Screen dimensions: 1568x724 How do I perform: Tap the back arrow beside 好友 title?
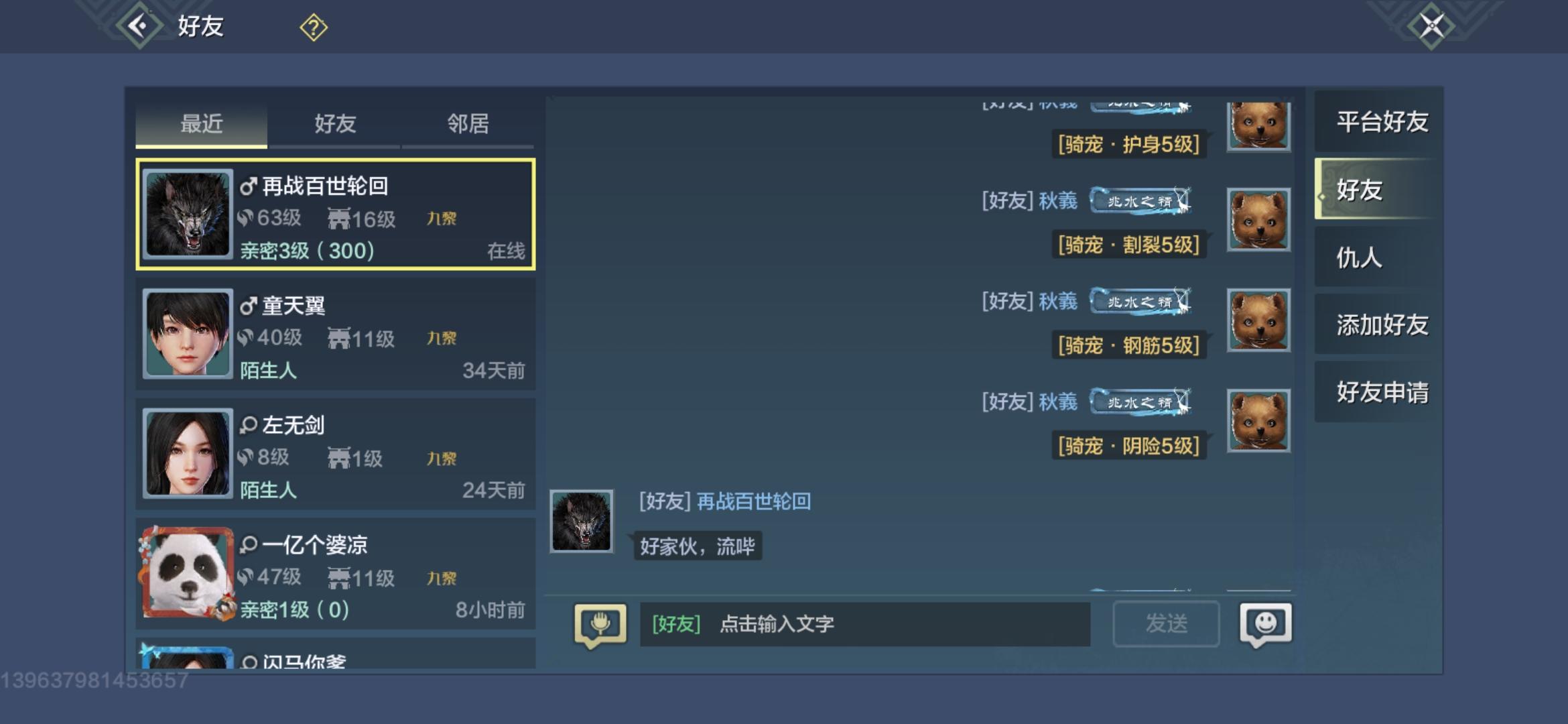(x=139, y=26)
